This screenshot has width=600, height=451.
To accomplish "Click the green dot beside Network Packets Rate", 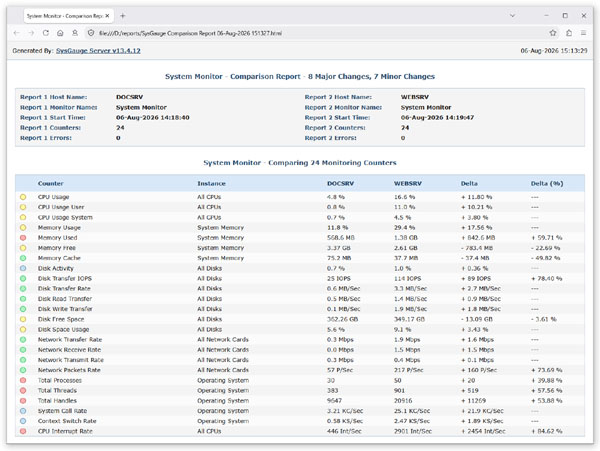I will [23, 370].
